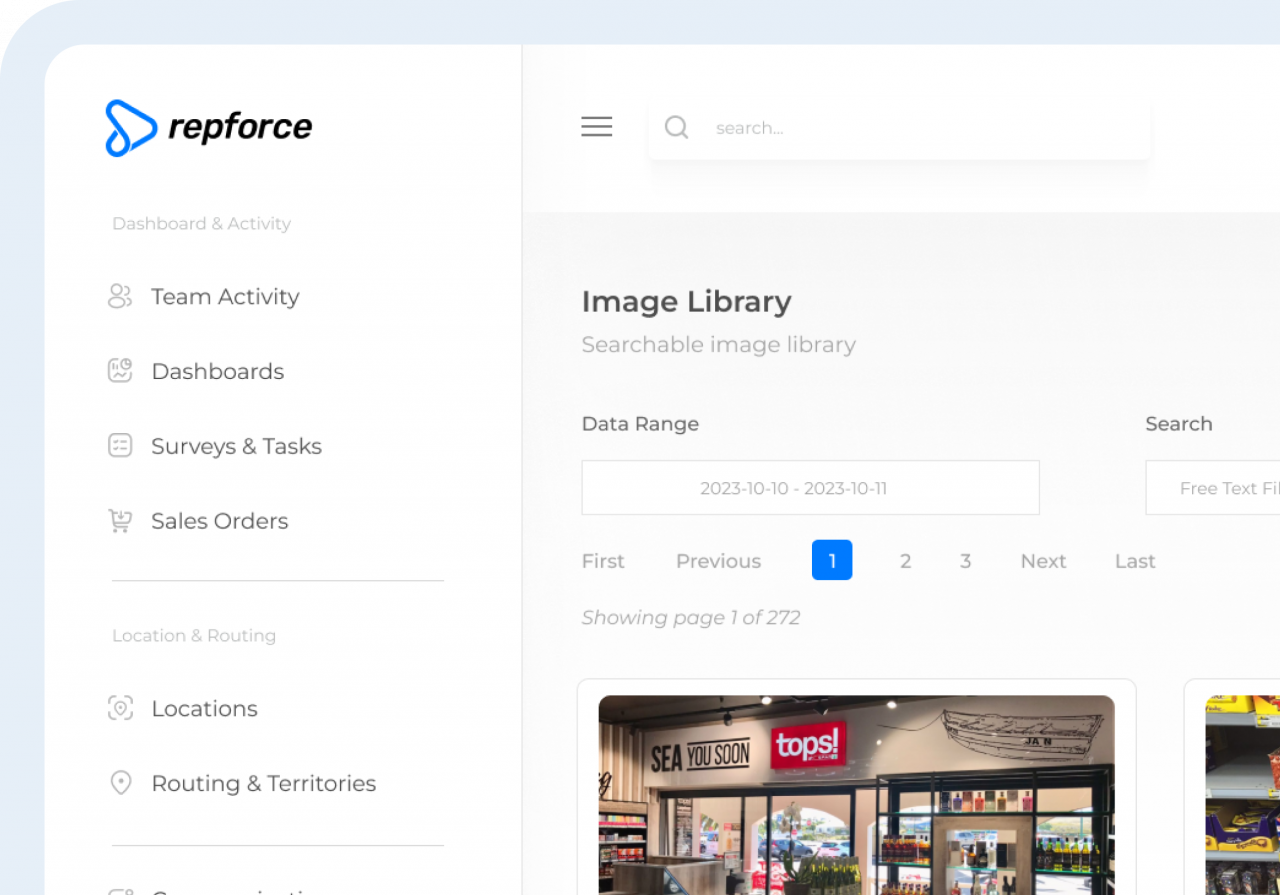Select pagination page 2
This screenshot has width=1280, height=895.
pos(905,560)
